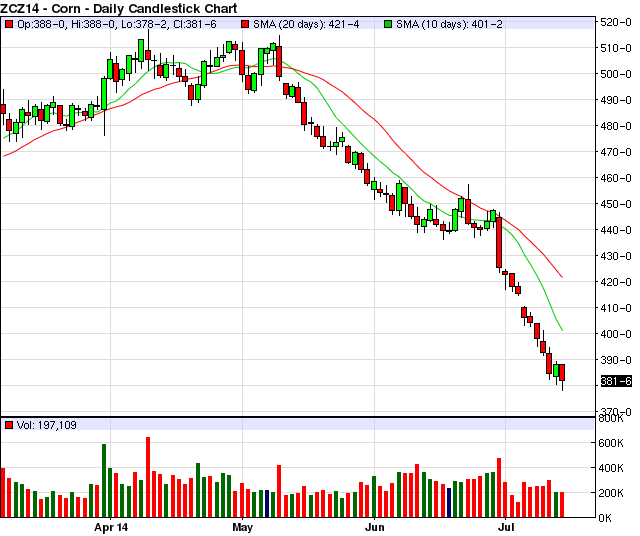Click the 'Jul' date axis label
640x536 pixels.
tap(506, 527)
